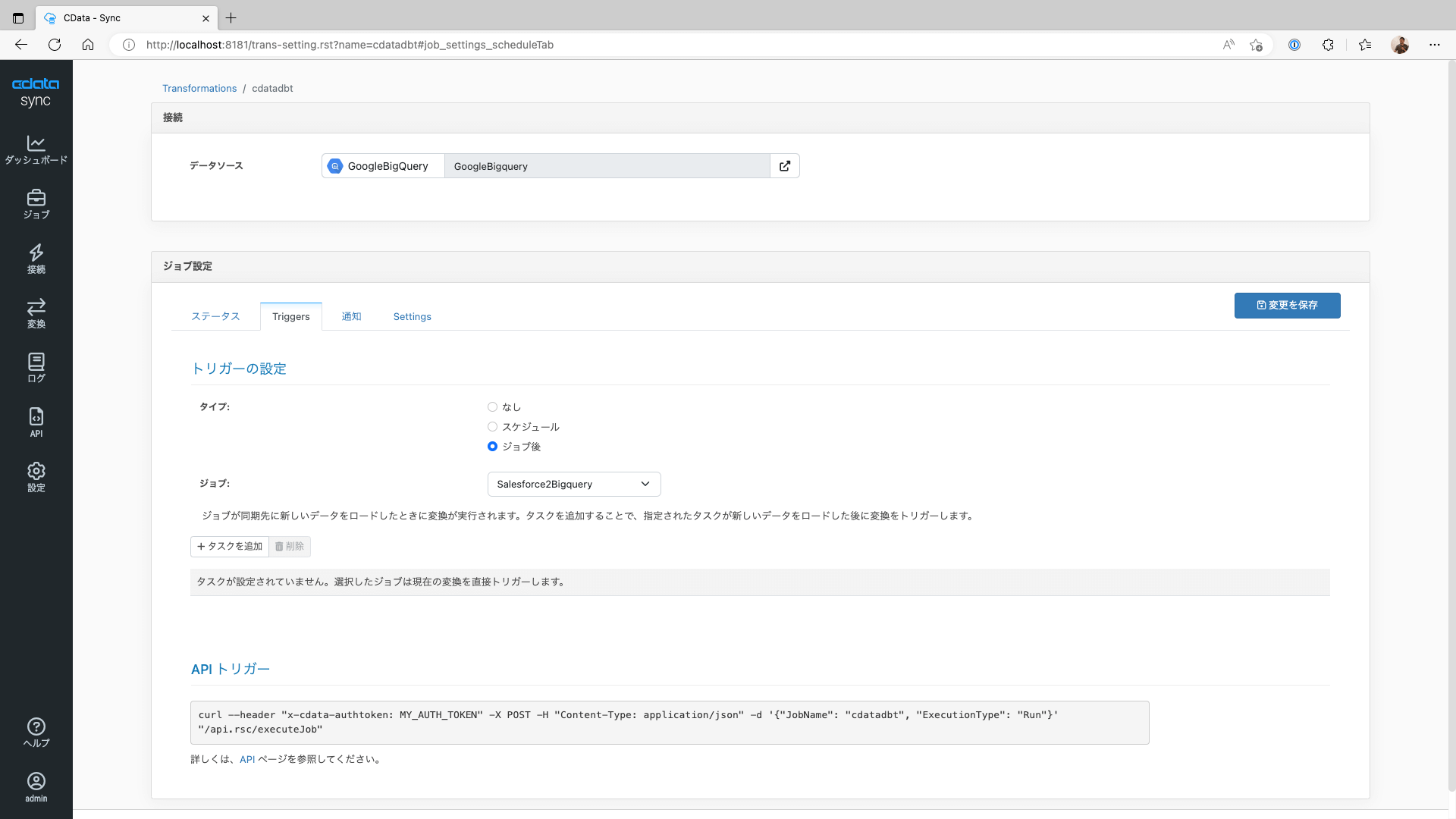Screen dimensions: 1456x819
Task: Open the Transformations breadcrumb link
Action: (199, 88)
